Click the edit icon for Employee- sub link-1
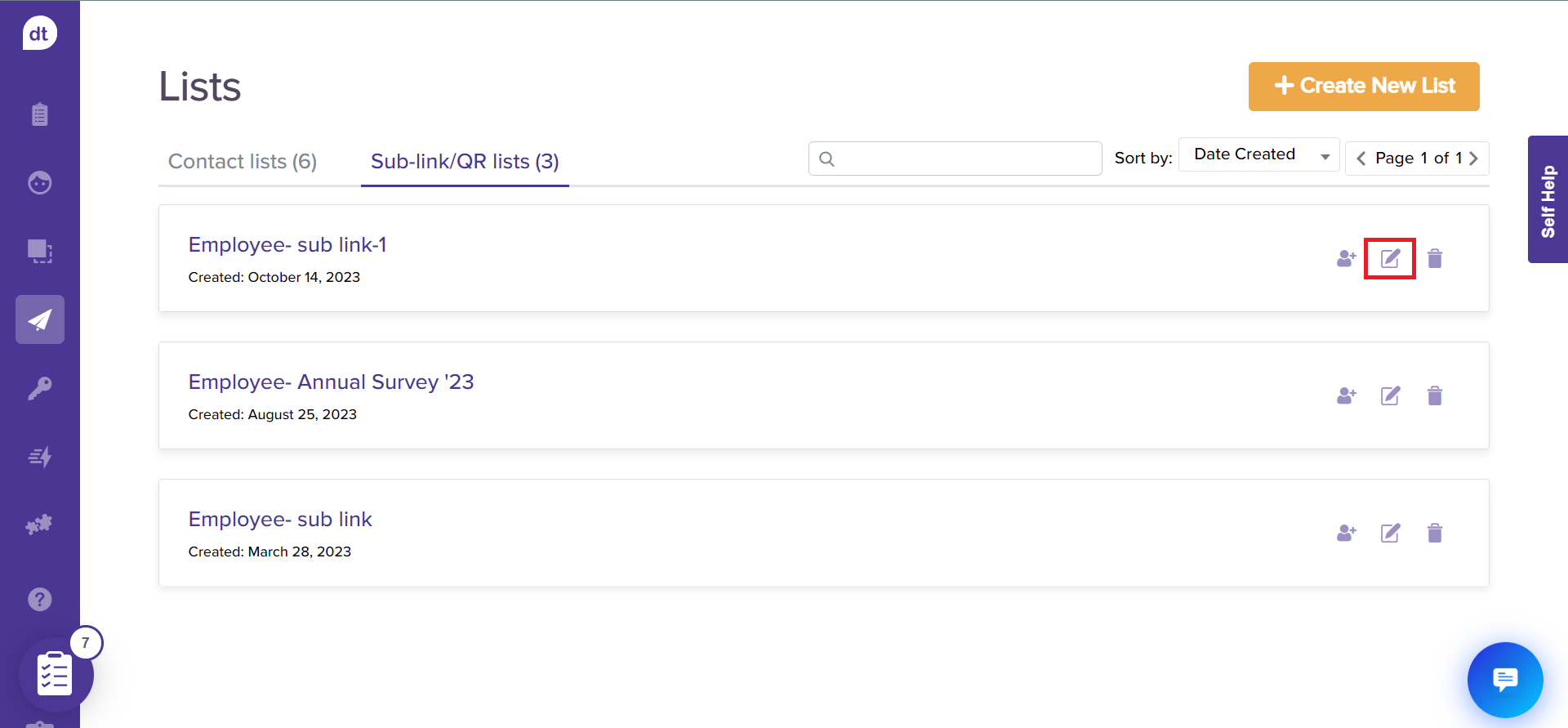 click(1390, 259)
